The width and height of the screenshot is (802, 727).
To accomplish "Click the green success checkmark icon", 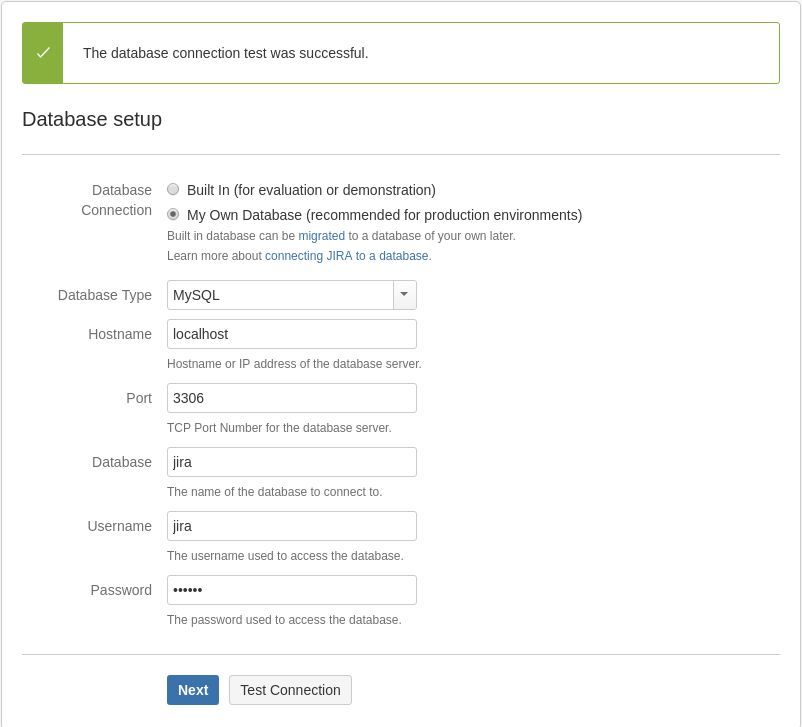I will [x=41, y=53].
